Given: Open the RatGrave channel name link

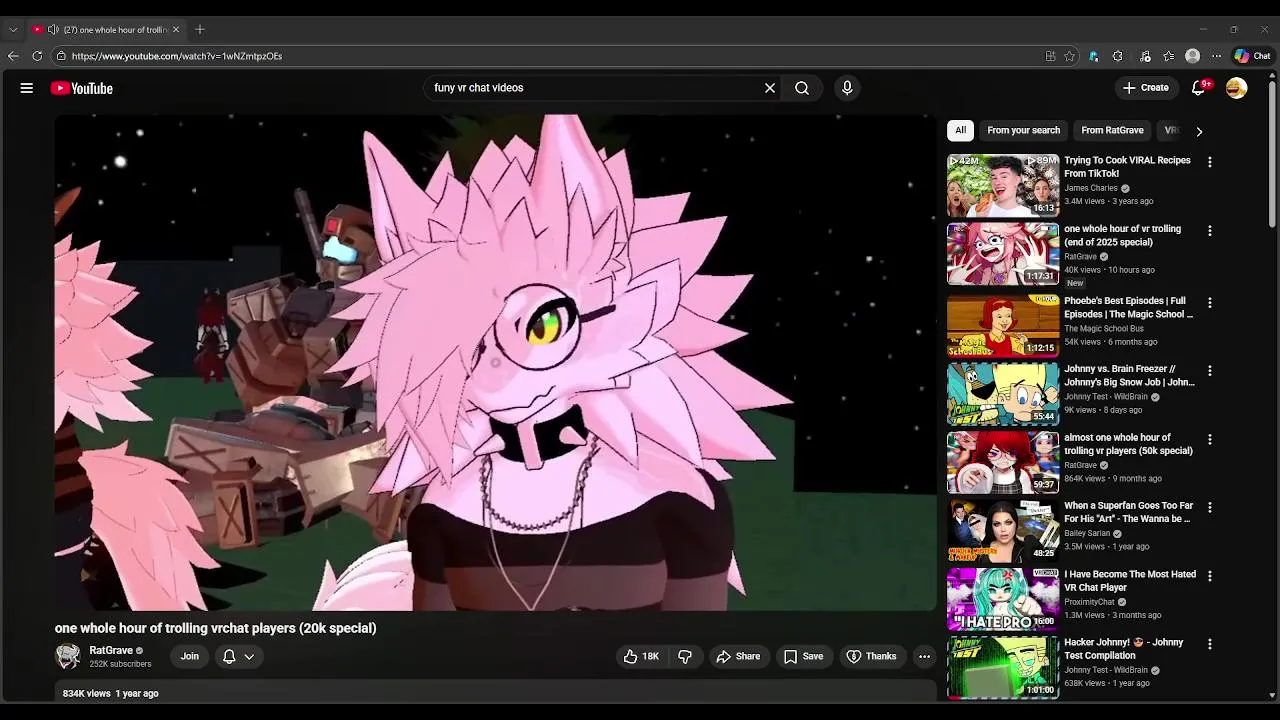Looking at the screenshot, I should (x=111, y=650).
